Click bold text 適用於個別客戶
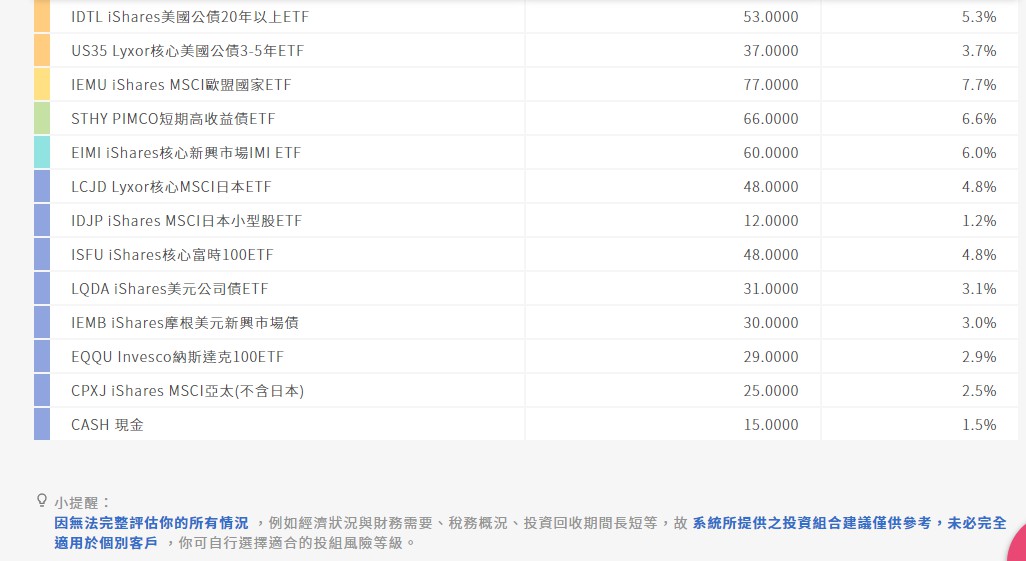Image resolution: width=1026 pixels, height=561 pixels. point(106,543)
